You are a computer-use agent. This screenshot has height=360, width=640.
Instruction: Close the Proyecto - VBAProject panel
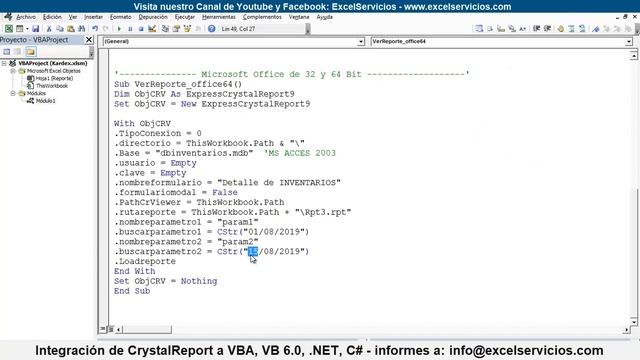pyautogui.click(x=89, y=40)
